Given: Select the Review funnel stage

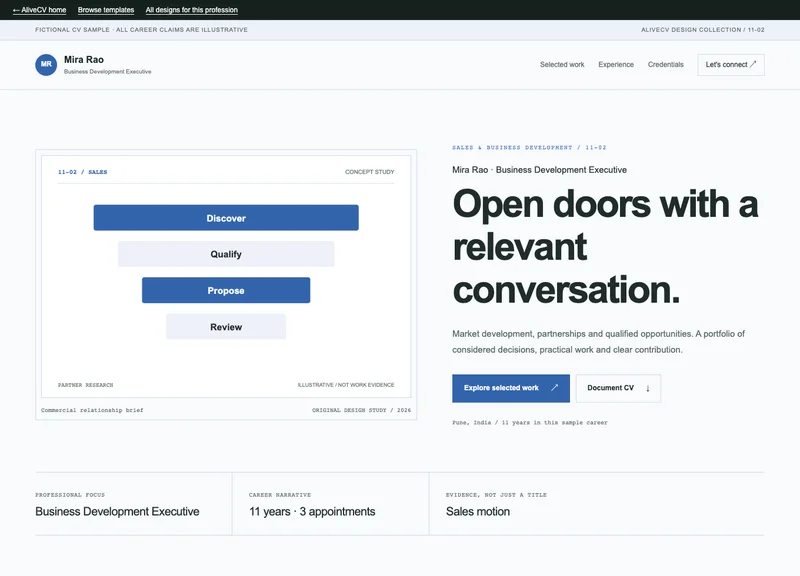Looking at the screenshot, I should [x=226, y=327].
